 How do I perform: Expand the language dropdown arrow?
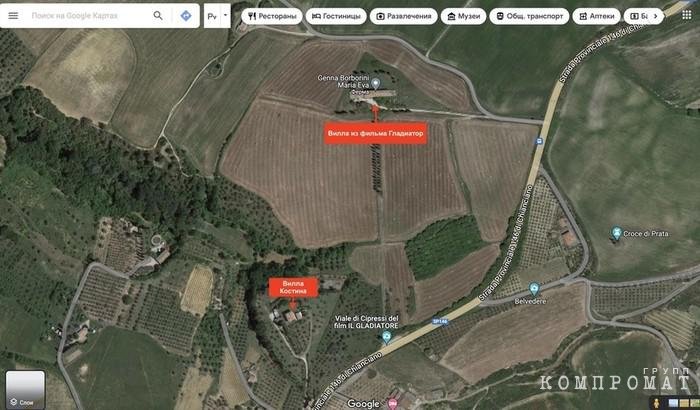click(225, 16)
